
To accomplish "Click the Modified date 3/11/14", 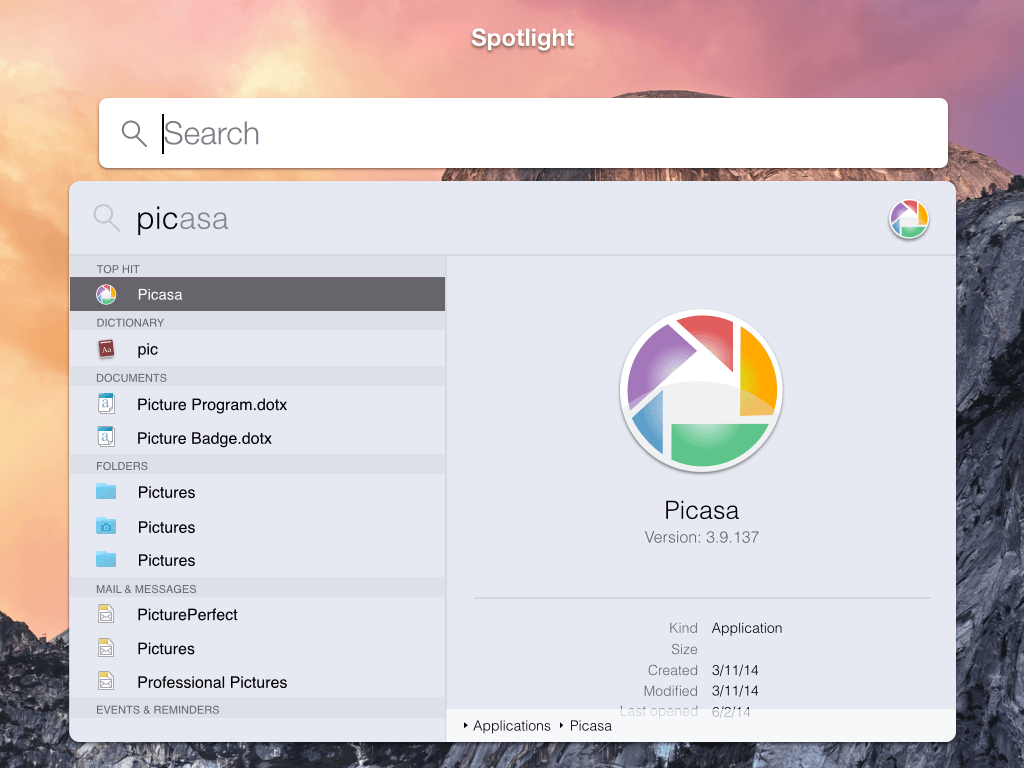I will coord(735,691).
